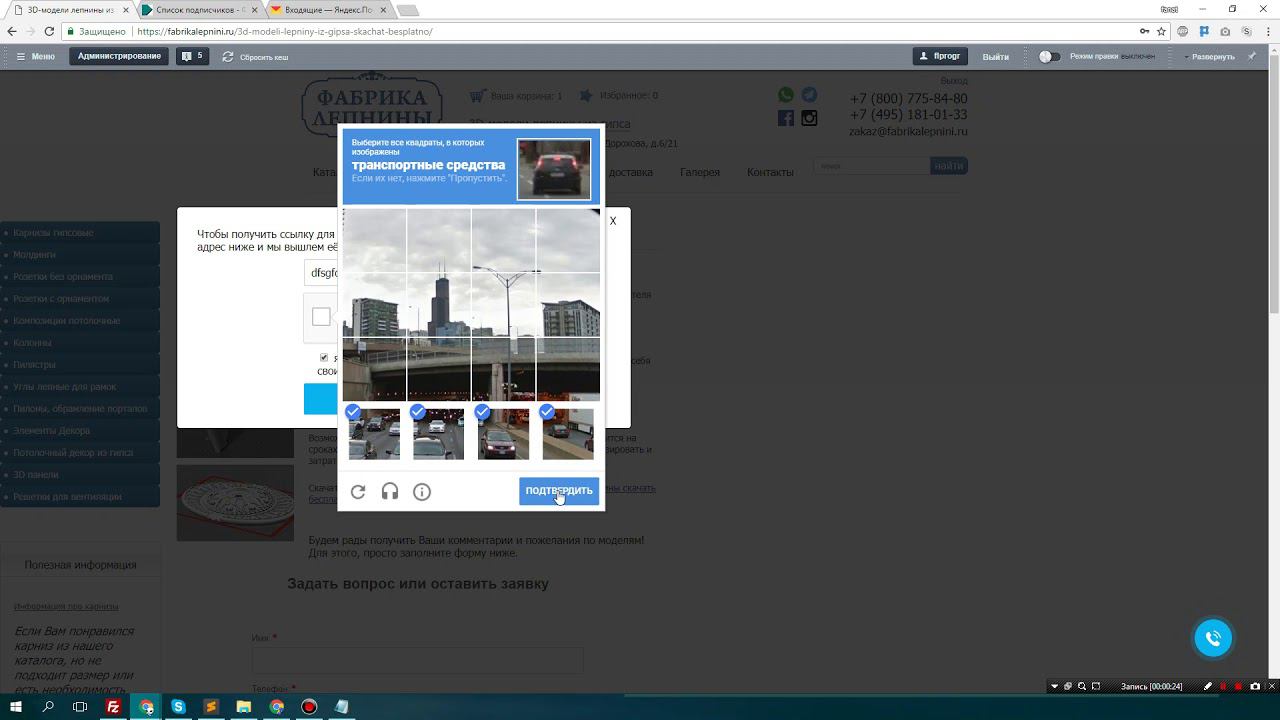1280x720 pixels.
Task: Open Колонны category in the sidebar
Action: (80, 343)
